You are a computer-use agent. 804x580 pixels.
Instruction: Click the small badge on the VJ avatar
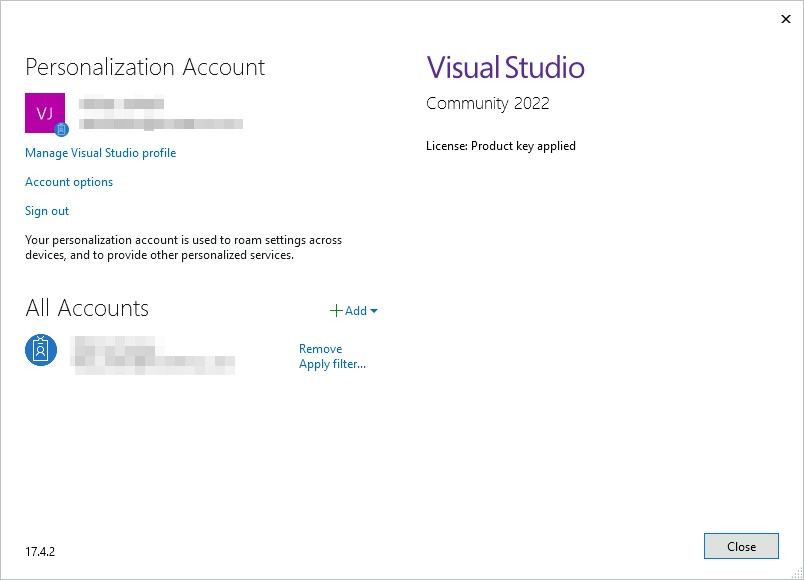[x=59, y=129]
